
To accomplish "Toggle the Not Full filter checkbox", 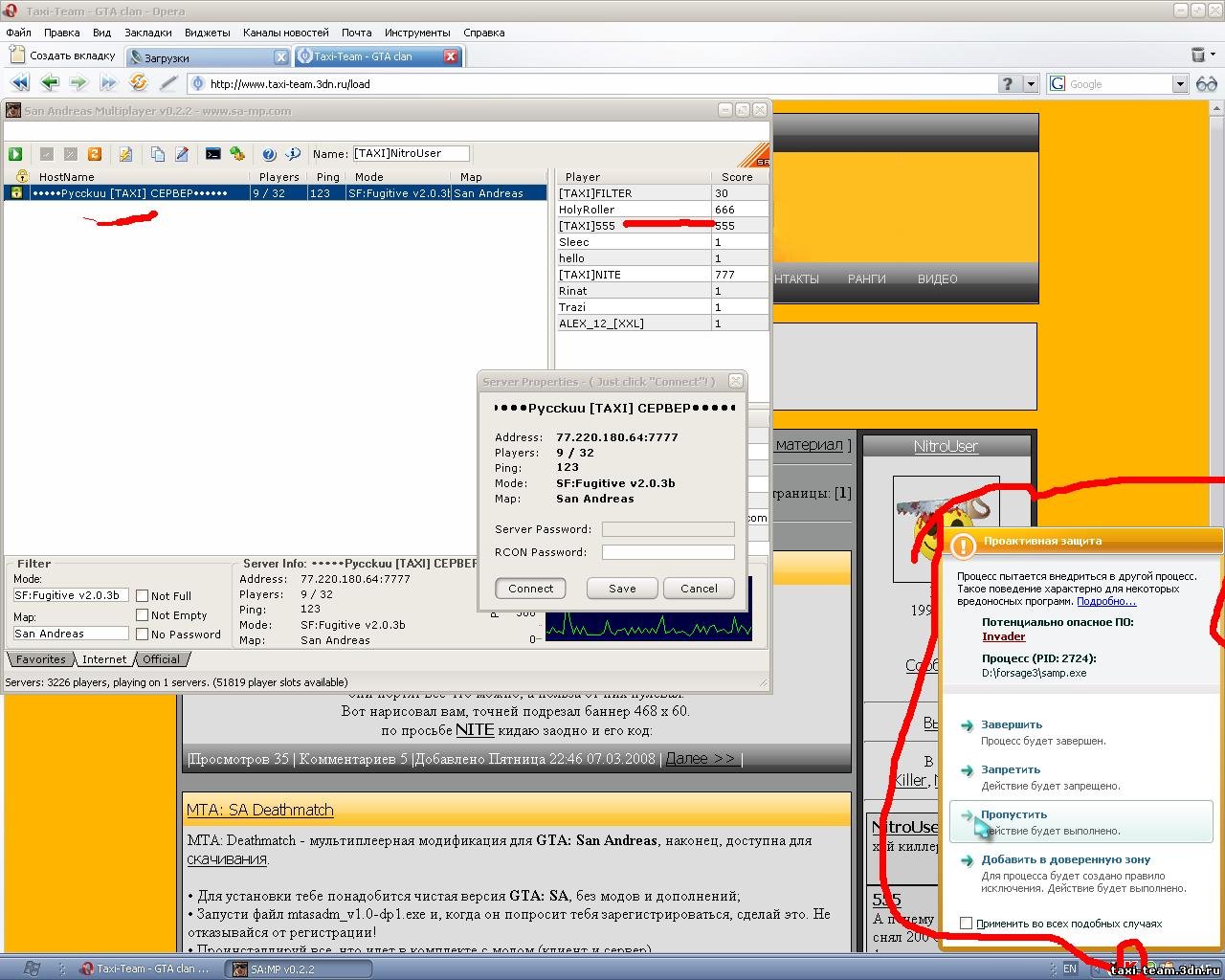I will [x=142, y=596].
